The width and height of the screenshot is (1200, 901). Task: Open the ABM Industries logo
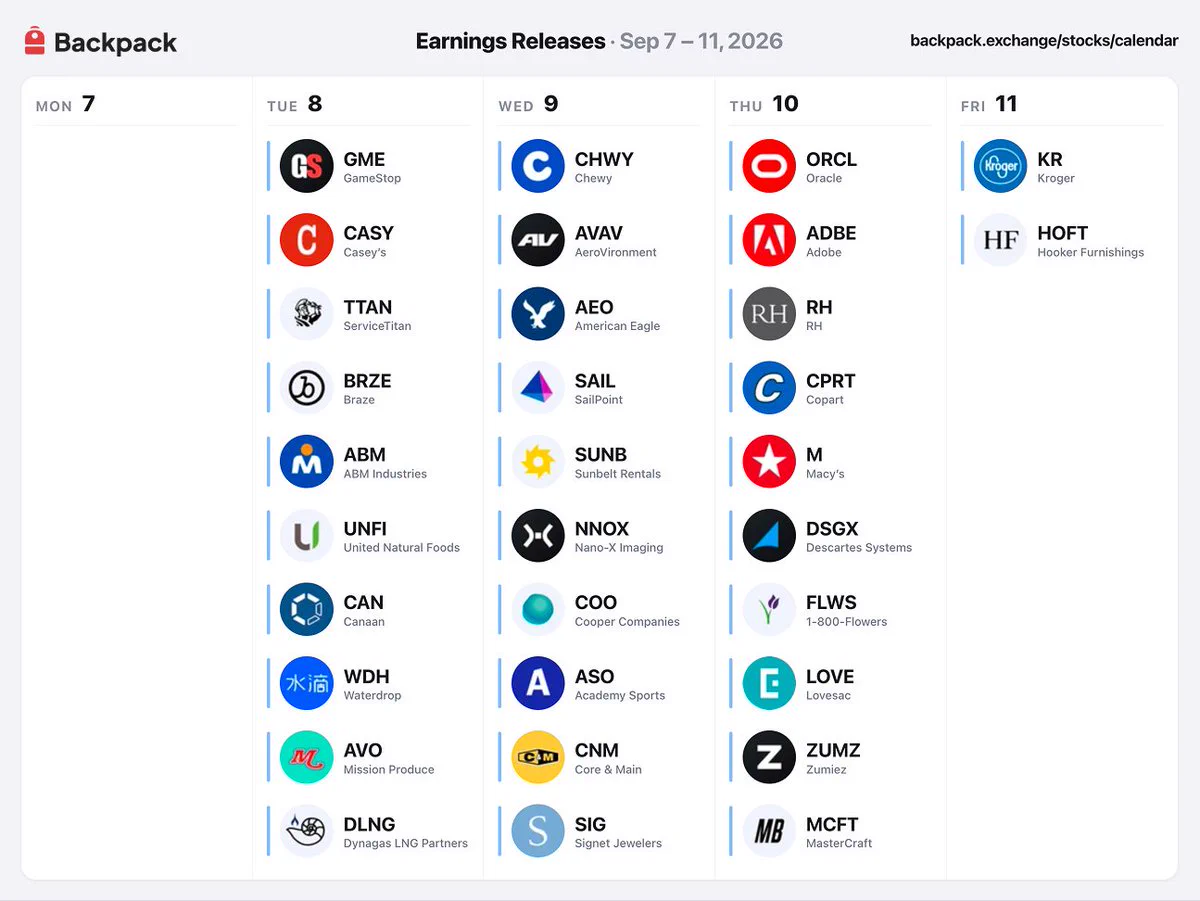[306, 462]
